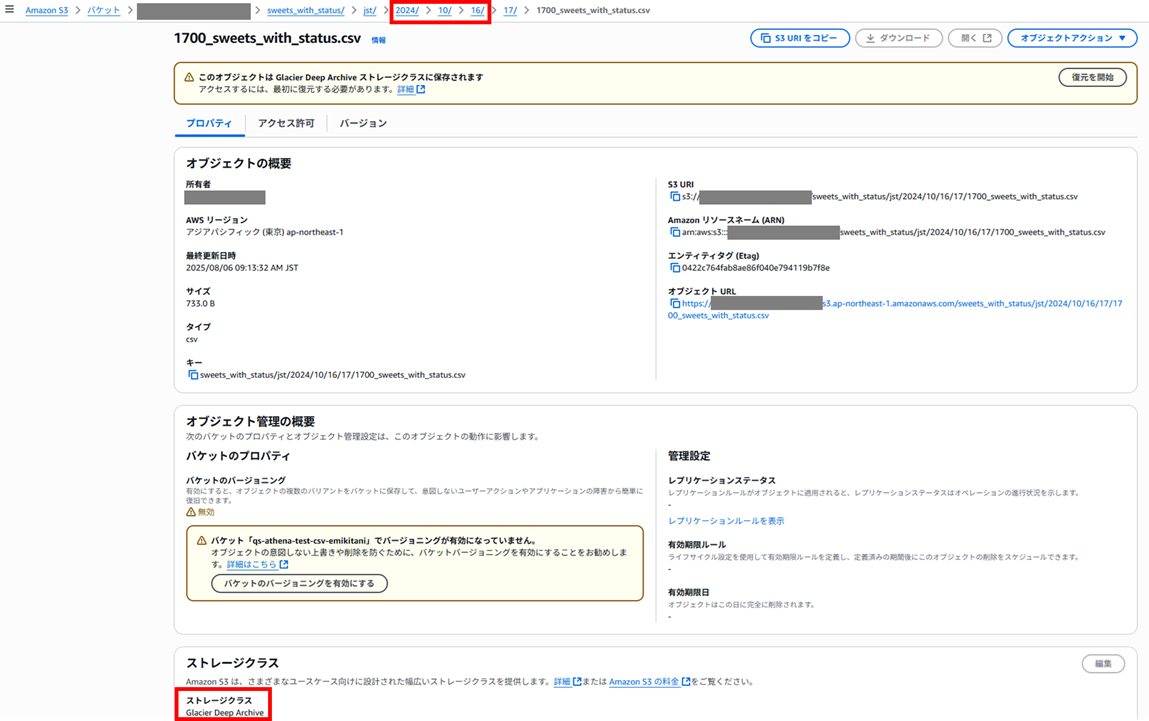Image resolution: width=1149 pixels, height=721 pixels.
Task: Open the hamburger navigation menu icon
Action: 10,10
